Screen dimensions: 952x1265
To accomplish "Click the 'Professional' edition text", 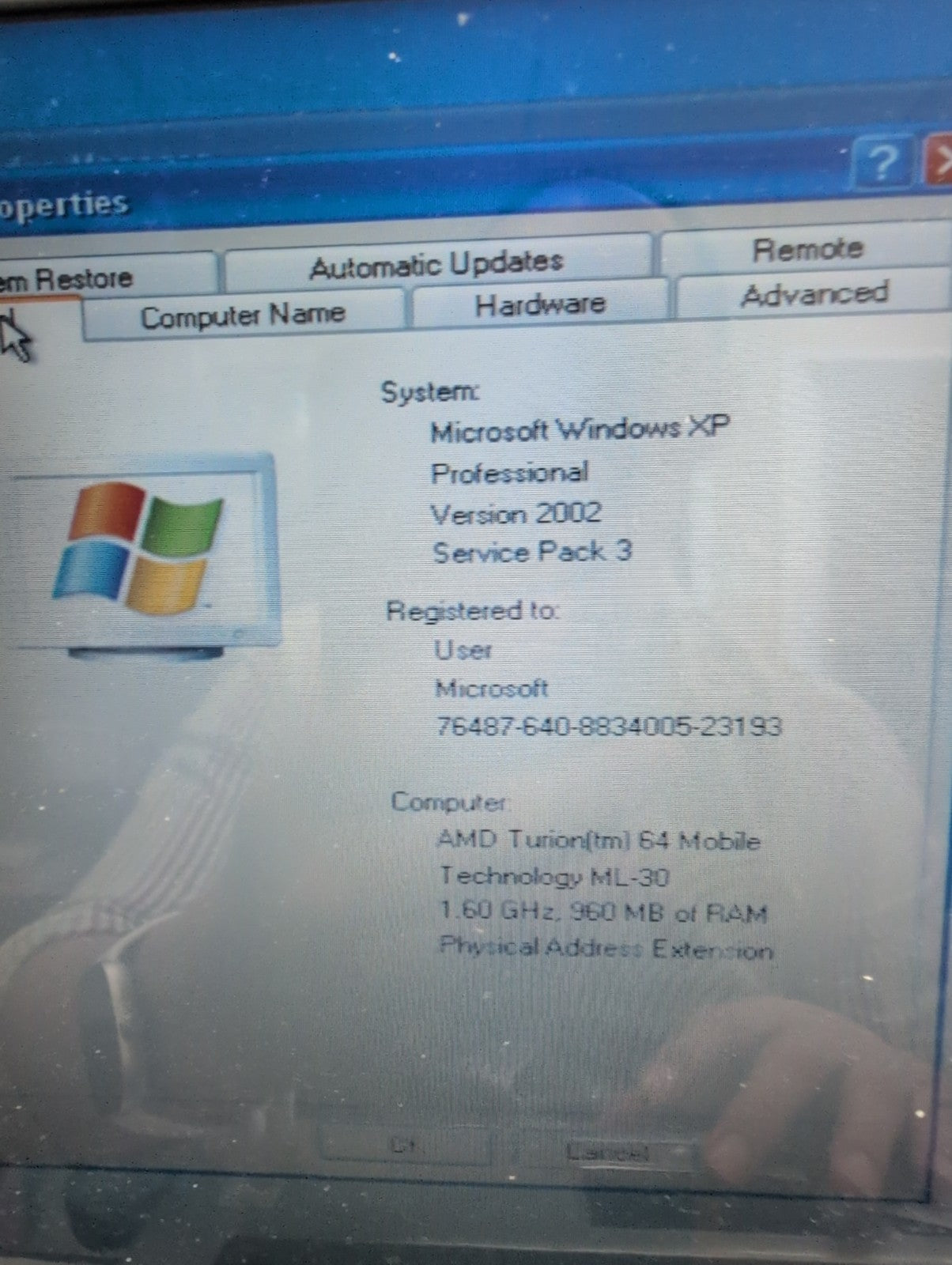I will (510, 473).
